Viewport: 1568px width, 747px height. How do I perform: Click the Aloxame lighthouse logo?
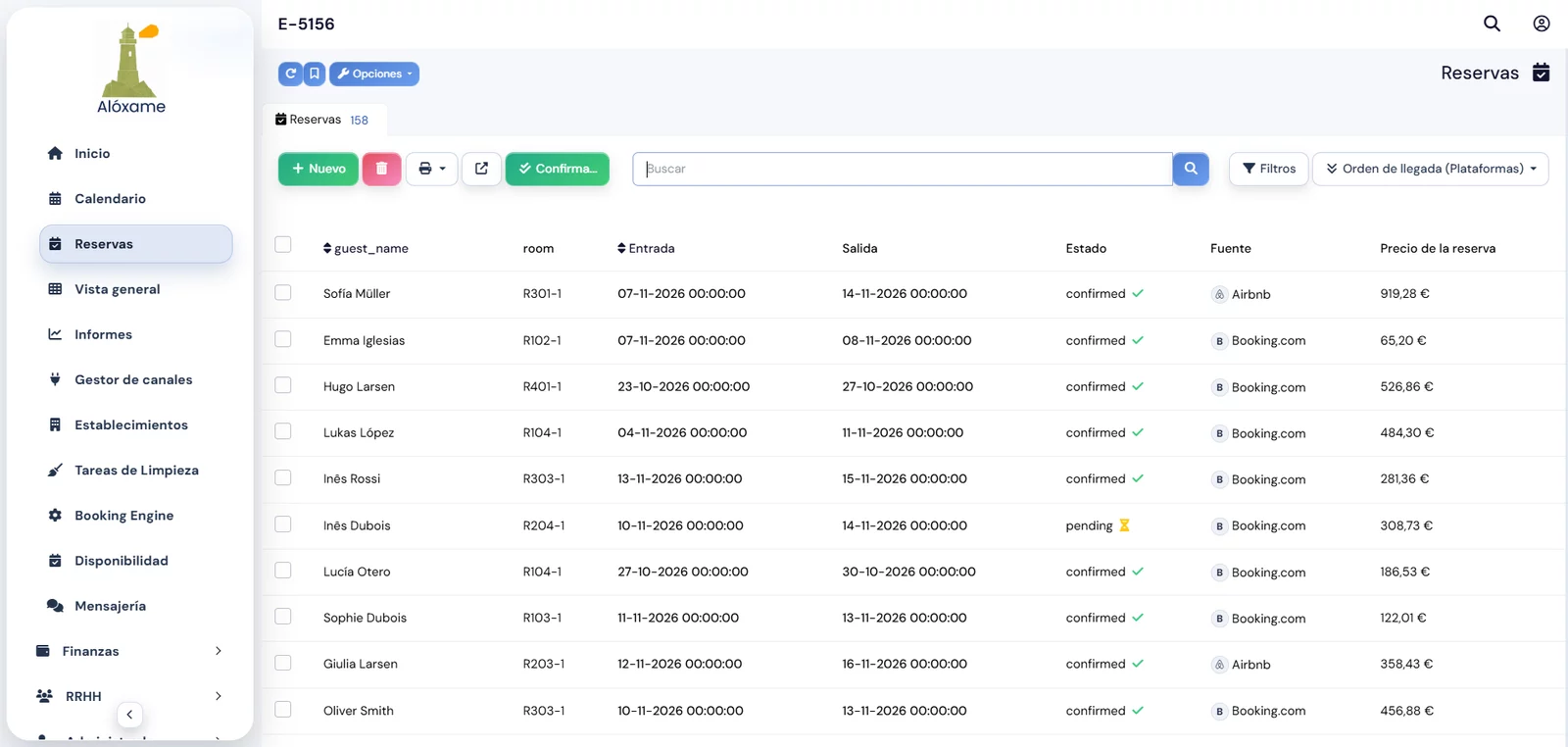[131, 69]
